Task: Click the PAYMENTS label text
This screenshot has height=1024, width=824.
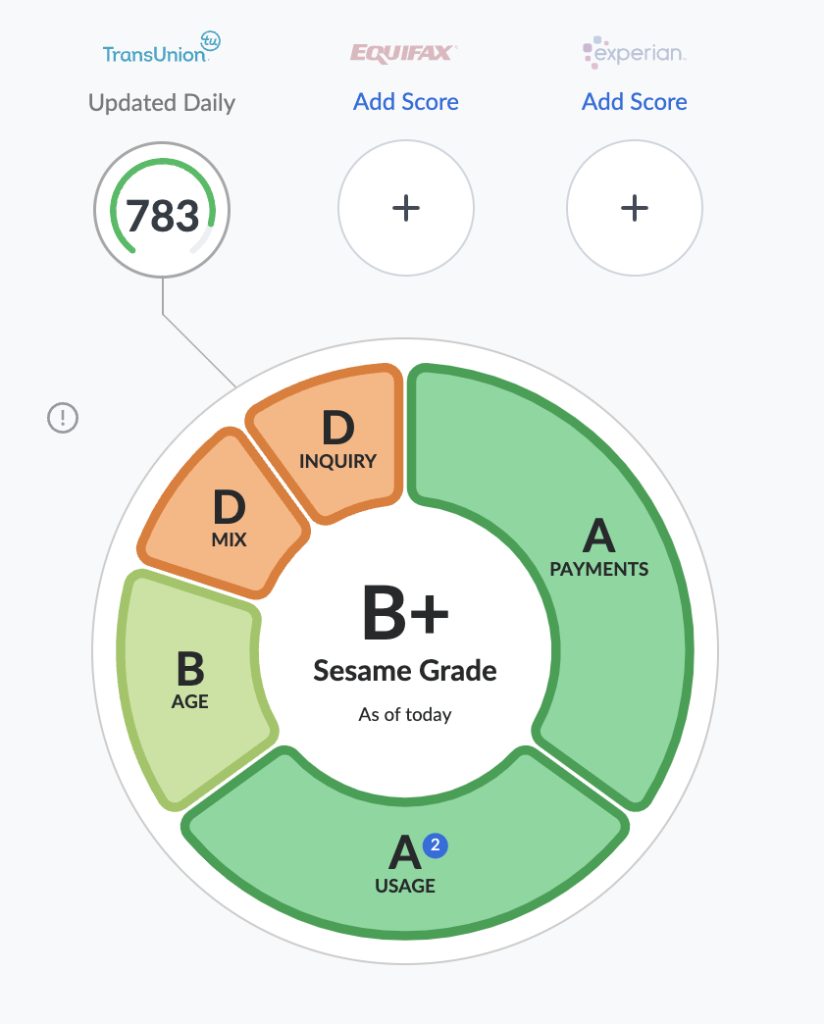Action: pyautogui.click(x=599, y=569)
